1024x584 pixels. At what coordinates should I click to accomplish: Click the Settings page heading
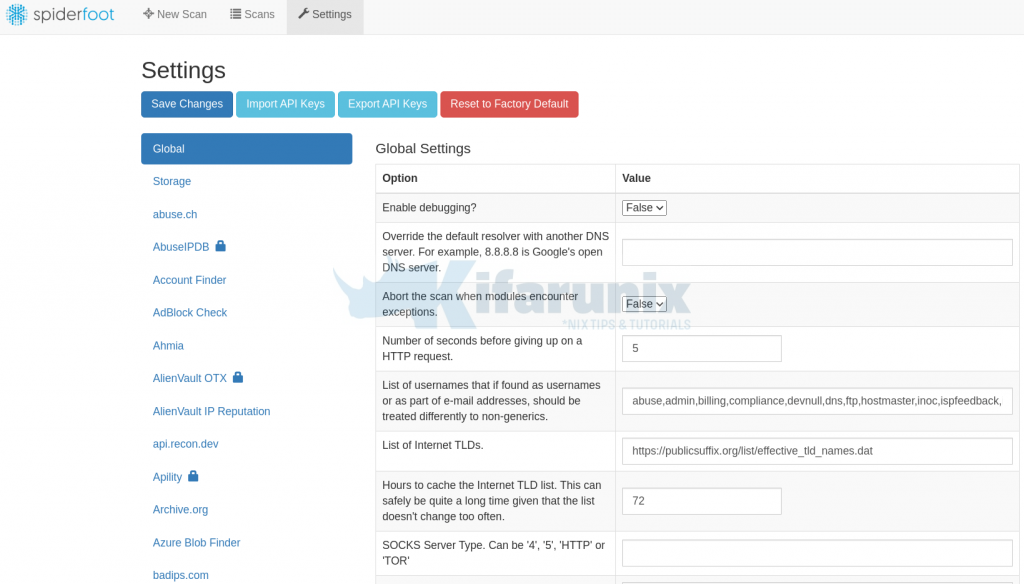click(184, 70)
